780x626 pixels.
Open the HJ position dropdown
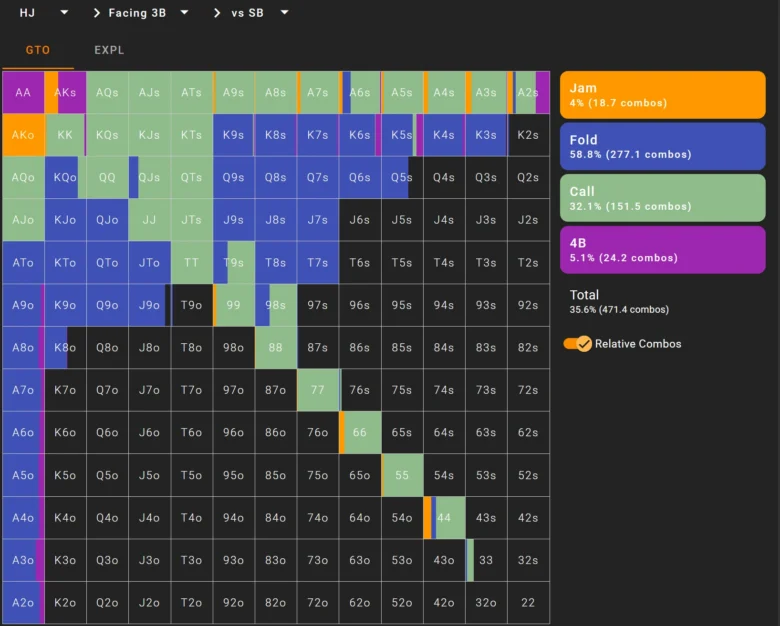44,12
